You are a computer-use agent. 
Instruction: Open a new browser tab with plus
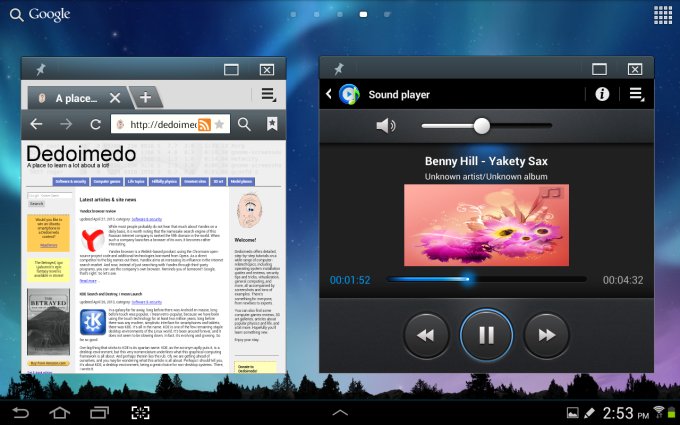click(x=146, y=97)
